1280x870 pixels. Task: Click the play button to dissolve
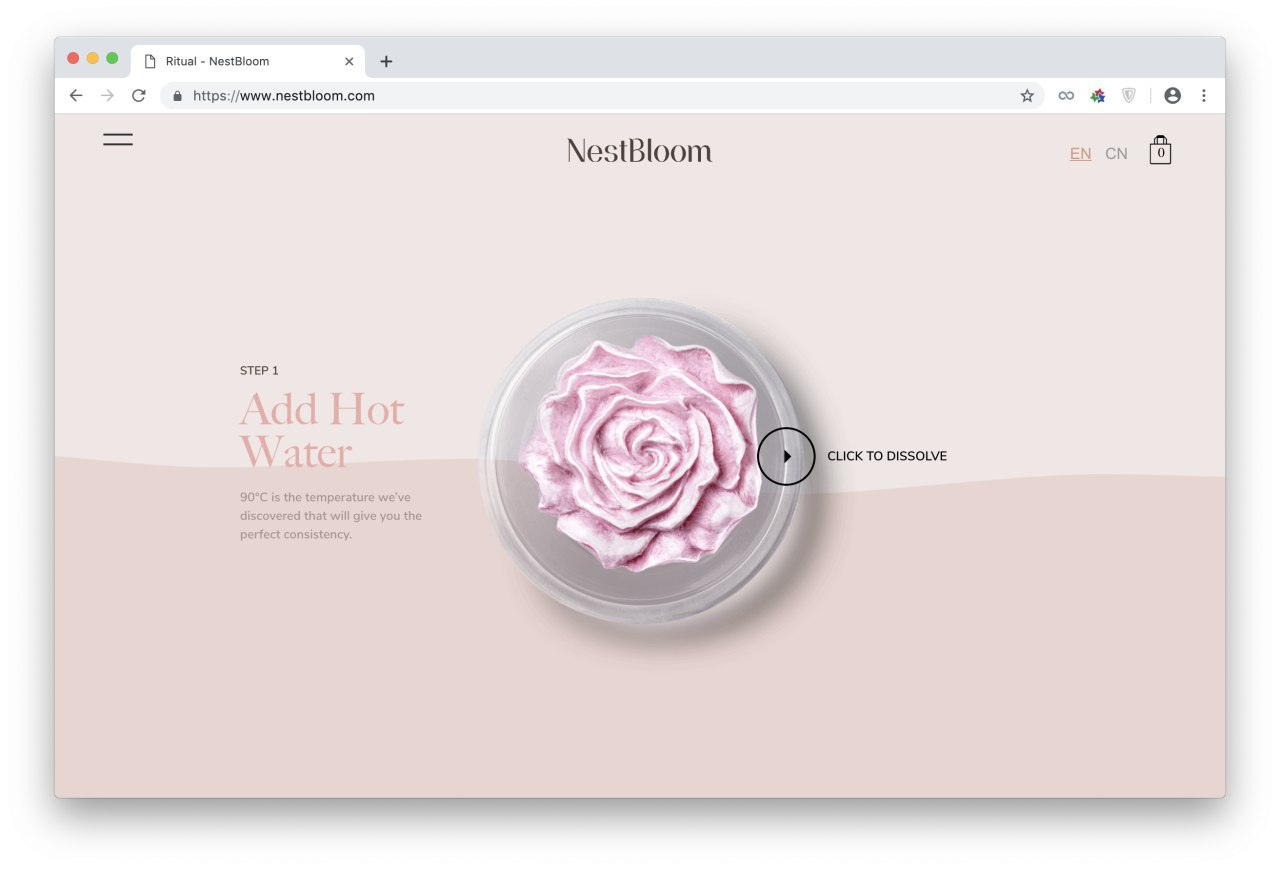tap(786, 456)
